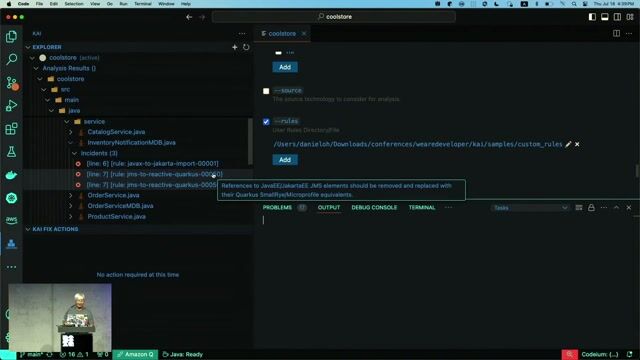Click the main branch status bar item
Screen dimensions: 640x360
[x=32, y=354]
